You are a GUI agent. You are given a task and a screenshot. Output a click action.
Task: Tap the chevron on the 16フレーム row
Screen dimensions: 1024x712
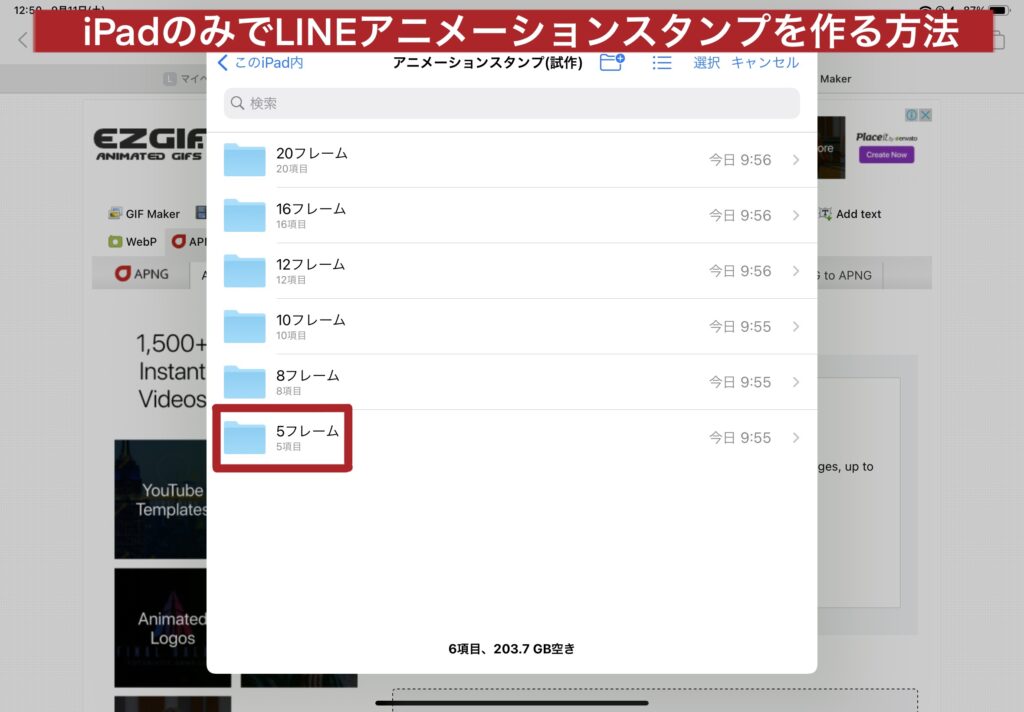(x=795, y=216)
